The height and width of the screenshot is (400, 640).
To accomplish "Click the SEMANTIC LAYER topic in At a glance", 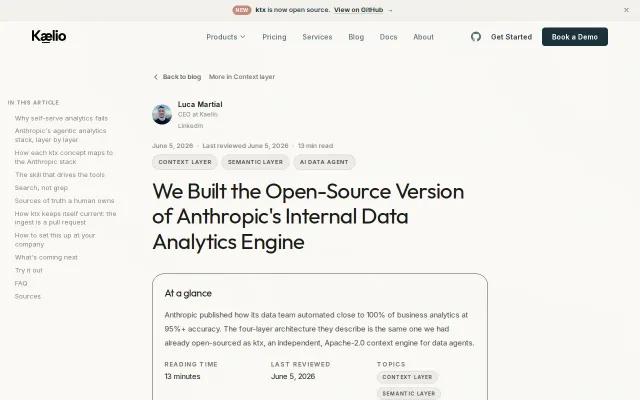I will tap(409, 393).
